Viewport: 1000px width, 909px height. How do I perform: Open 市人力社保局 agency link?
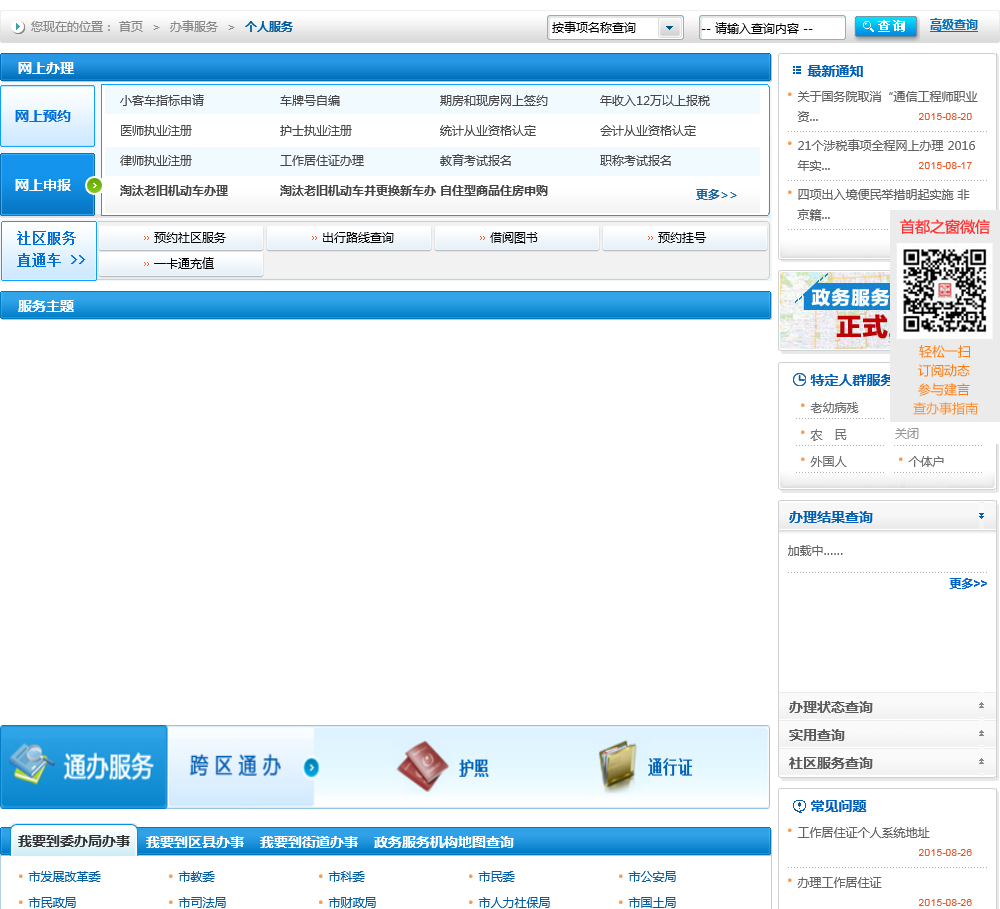514,903
